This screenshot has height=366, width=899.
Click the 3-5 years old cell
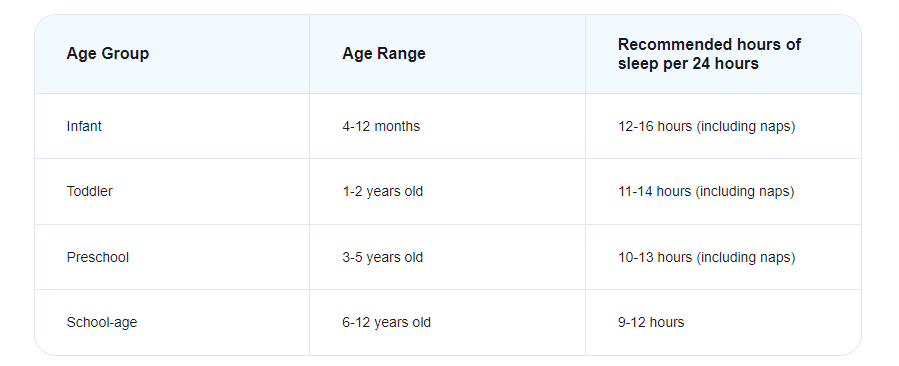pyautogui.click(x=447, y=257)
